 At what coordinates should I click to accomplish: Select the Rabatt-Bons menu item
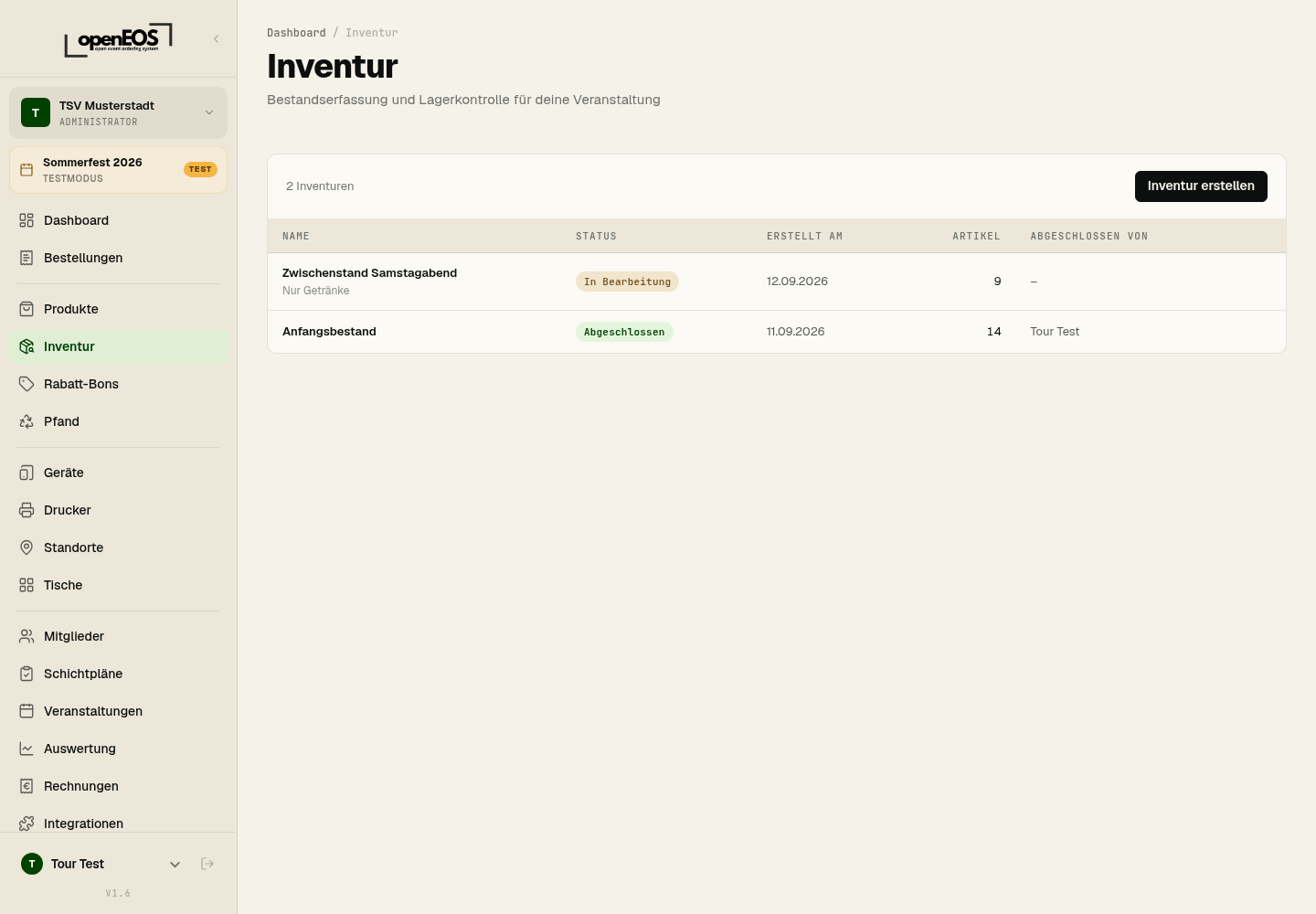(x=118, y=384)
